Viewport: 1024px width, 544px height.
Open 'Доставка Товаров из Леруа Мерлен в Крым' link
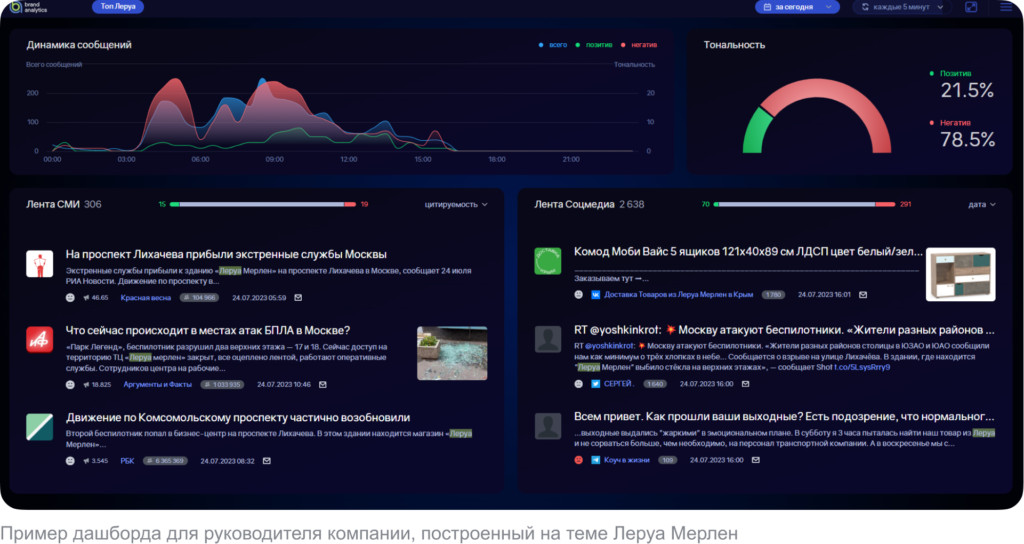(x=679, y=295)
